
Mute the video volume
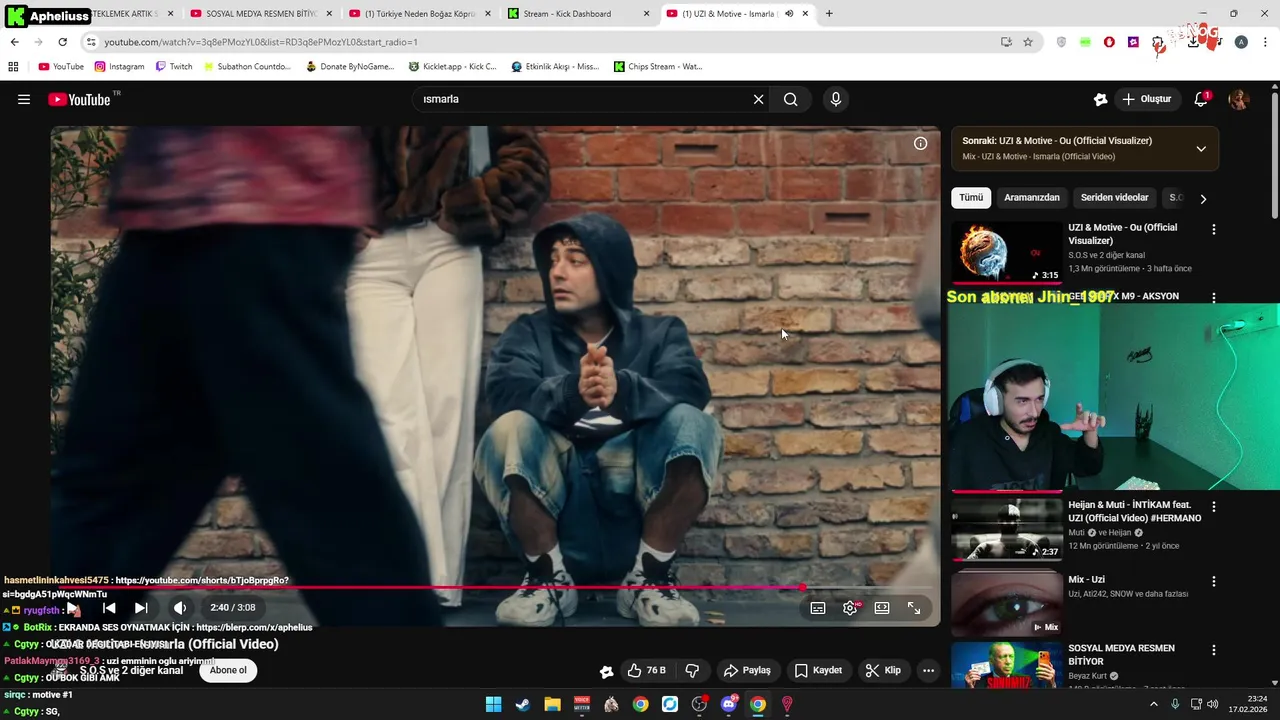tap(180, 607)
